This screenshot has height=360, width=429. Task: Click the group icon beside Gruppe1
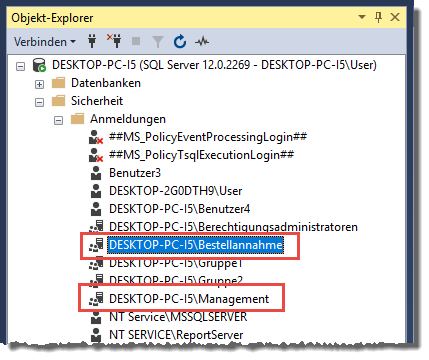(x=96, y=263)
